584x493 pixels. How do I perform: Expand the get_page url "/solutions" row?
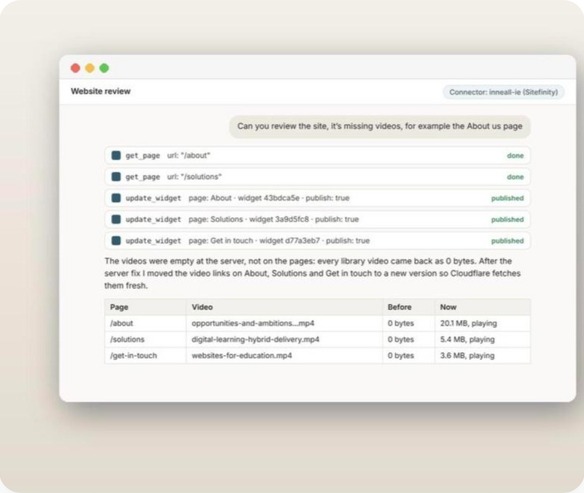317,176
